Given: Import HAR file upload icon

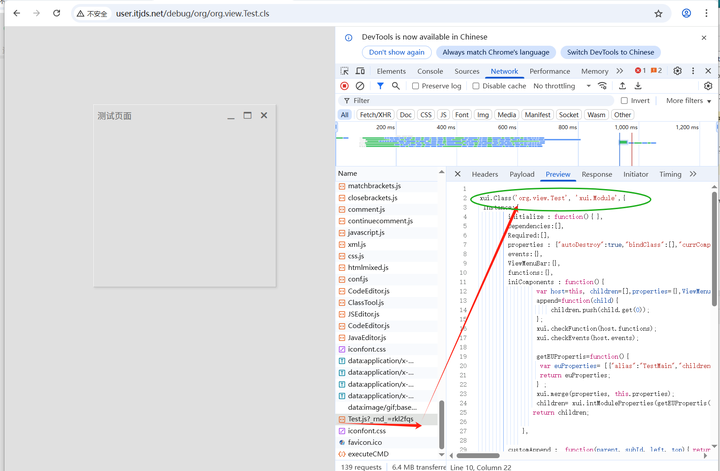Looking at the screenshot, I should tap(622, 86).
